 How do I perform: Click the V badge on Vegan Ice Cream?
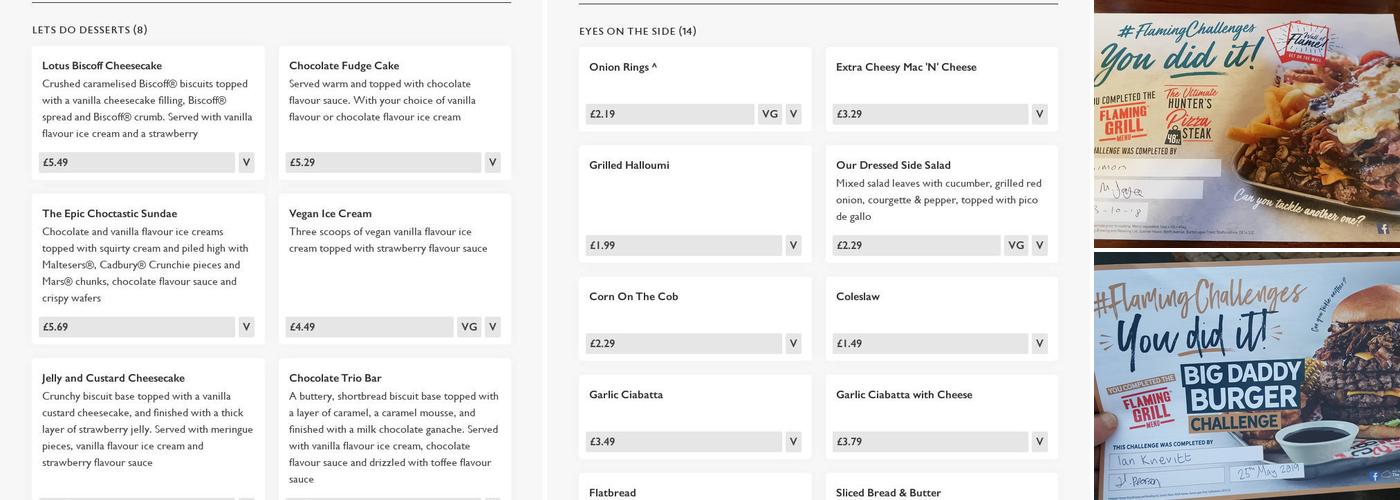493,327
